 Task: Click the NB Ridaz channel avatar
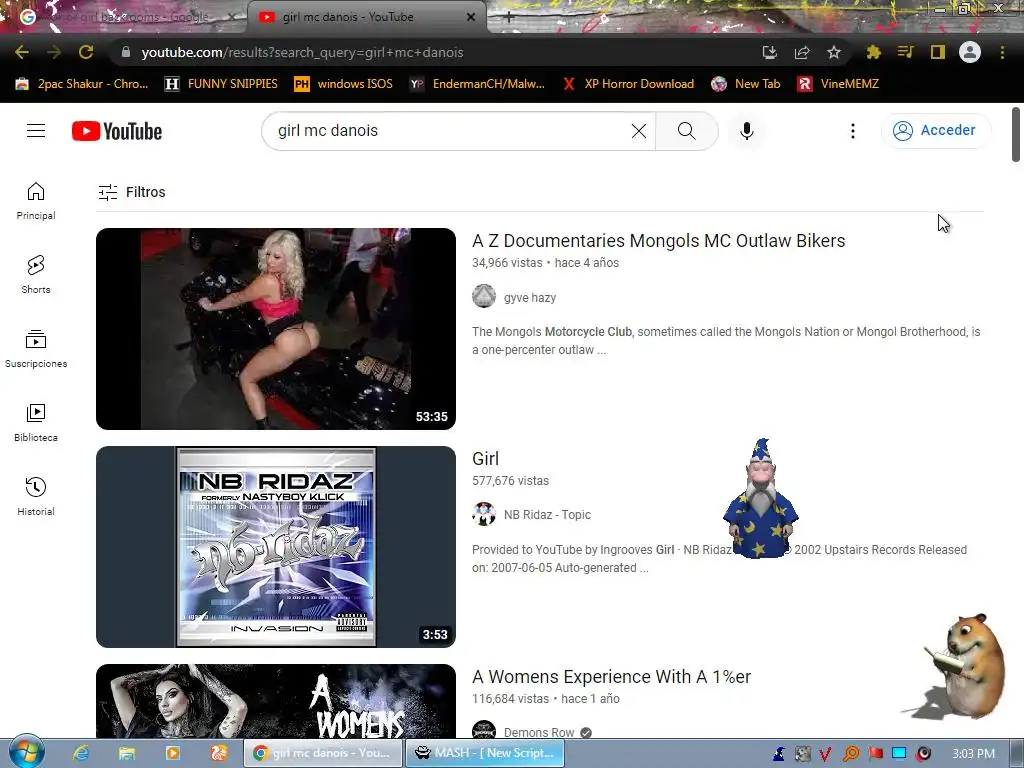(484, 514)
